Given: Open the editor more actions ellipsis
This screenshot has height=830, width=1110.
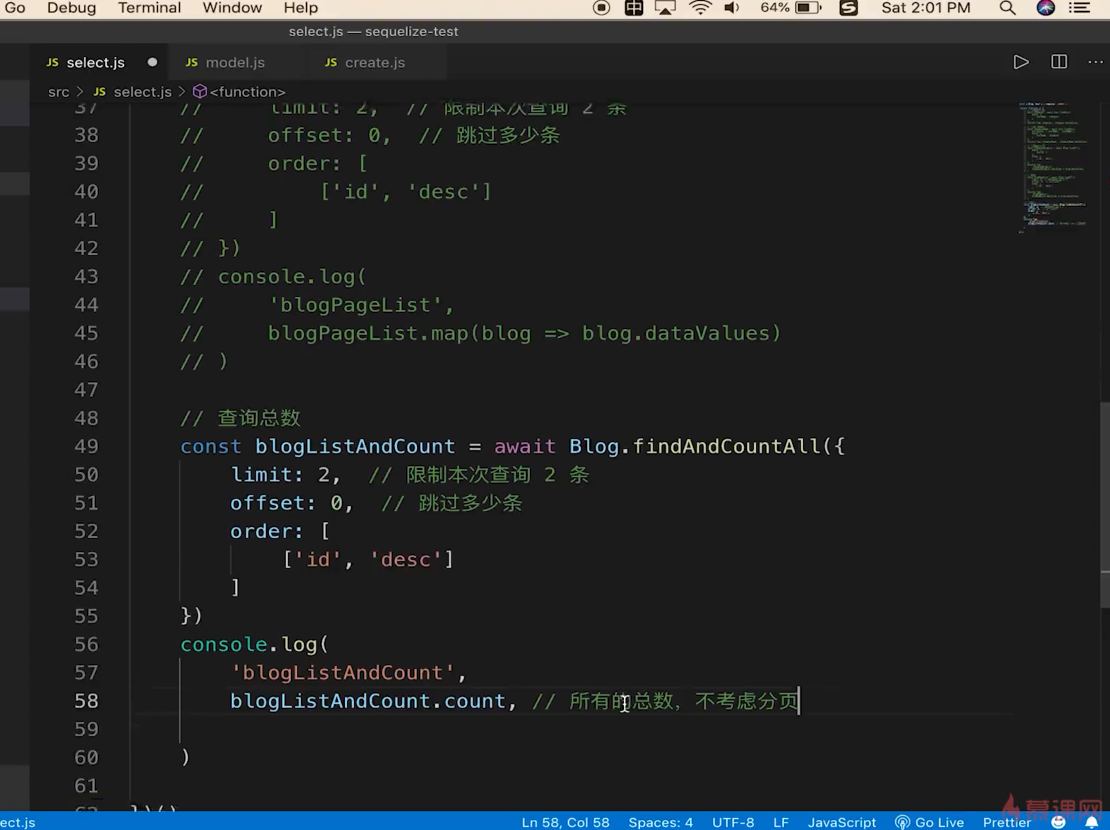Looking at the screenshot, I should (1095, 62).
